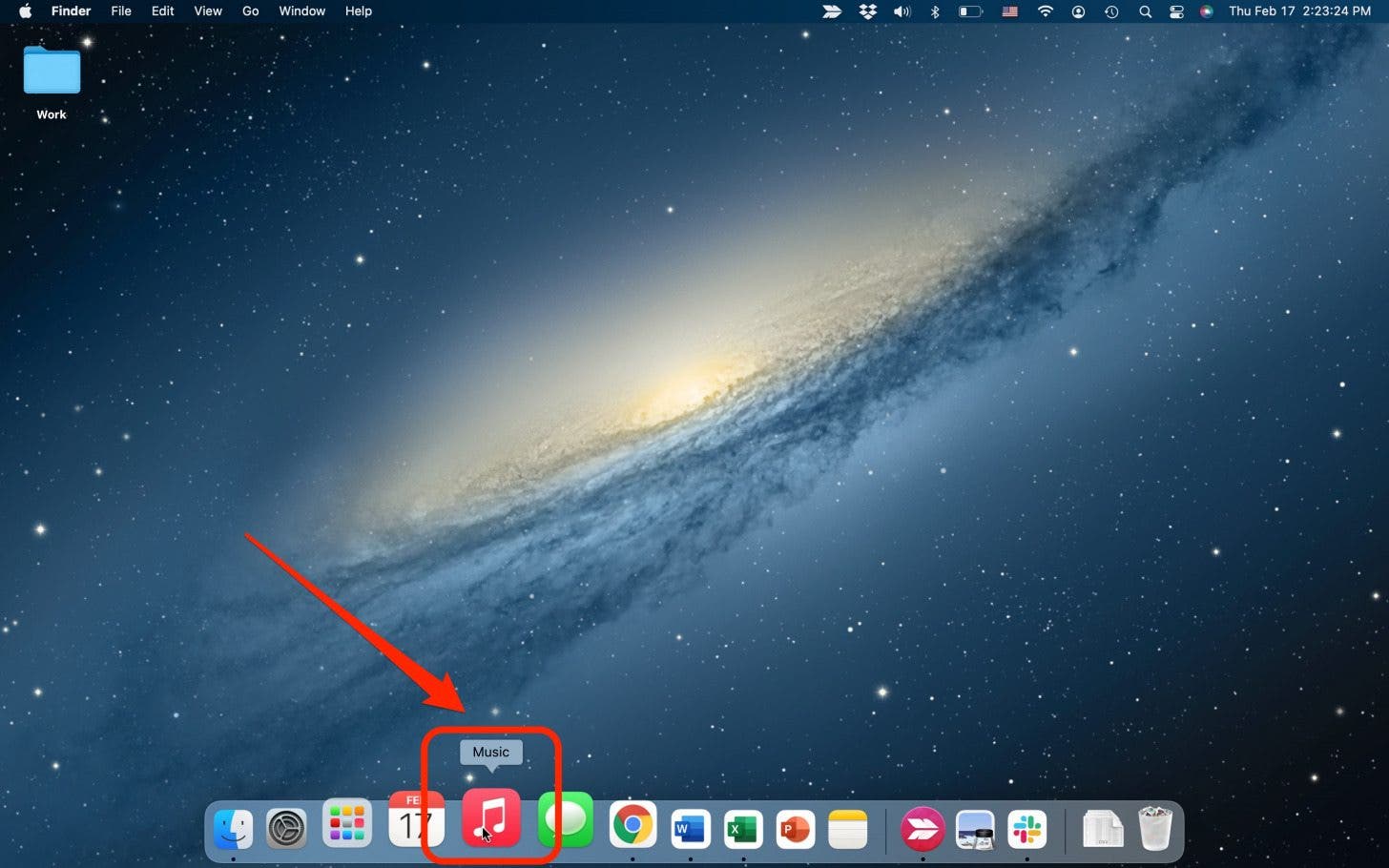Open the volume control in menu bar
1389x868 pixels.
[902, 11]
